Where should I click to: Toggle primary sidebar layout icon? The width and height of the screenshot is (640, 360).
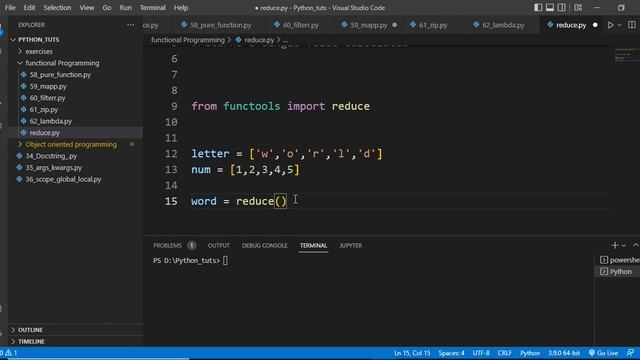point(538,7)
